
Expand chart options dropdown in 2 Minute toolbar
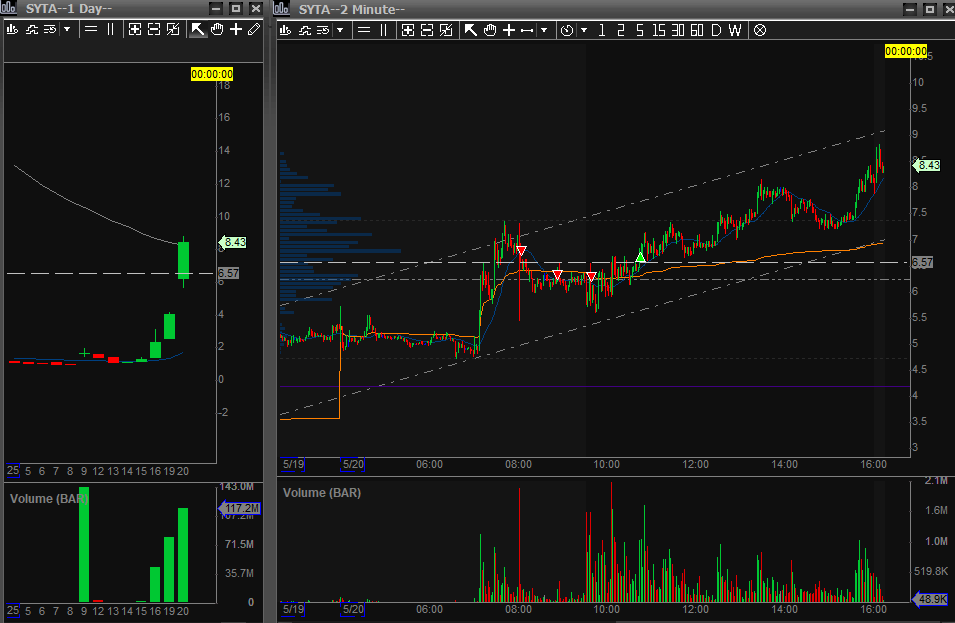(340, 30)
